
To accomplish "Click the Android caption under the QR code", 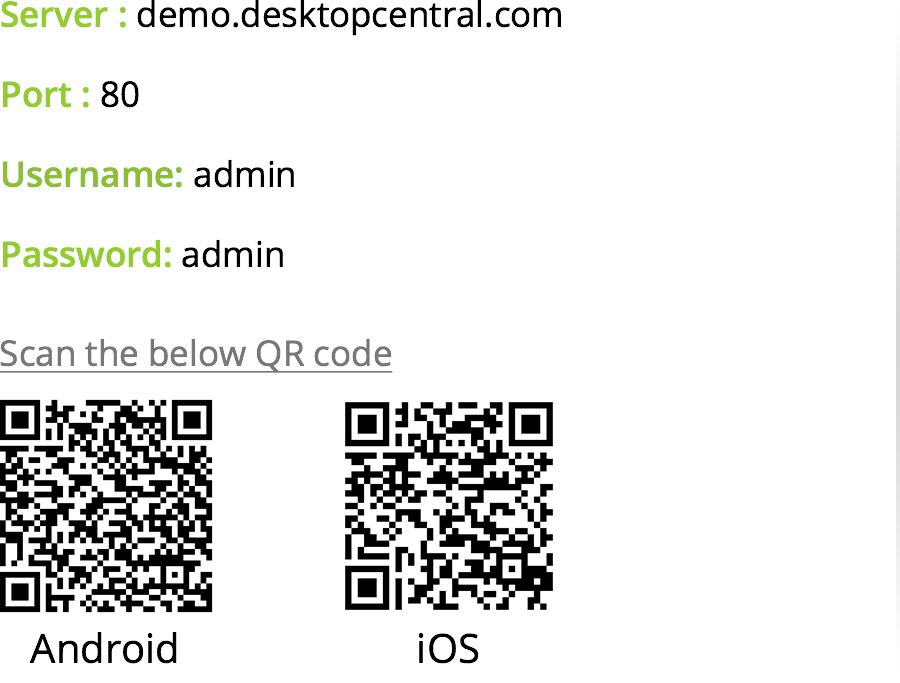I will tap(104, 649).
